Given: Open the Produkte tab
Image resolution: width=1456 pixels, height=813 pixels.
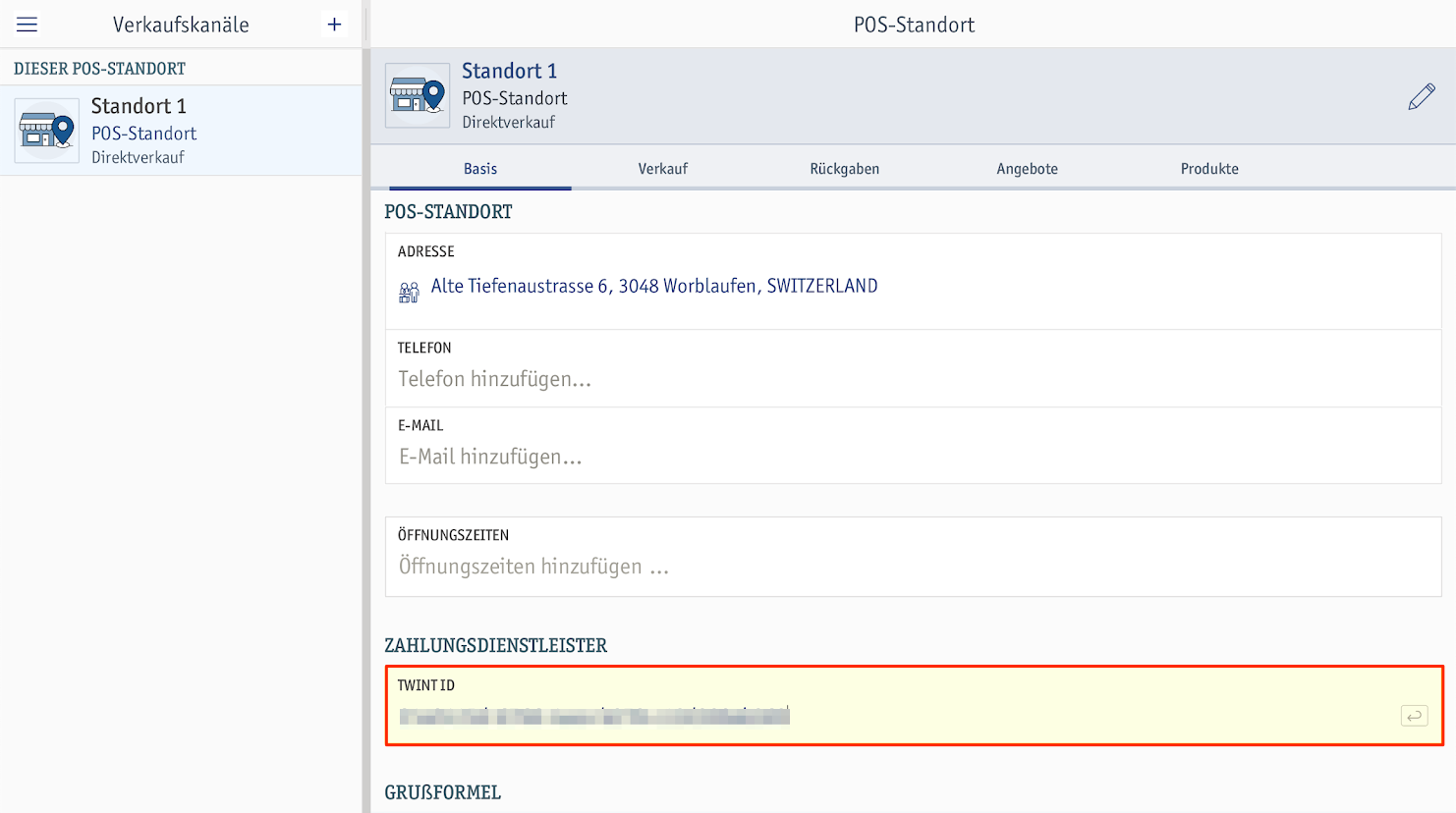Looking at the screenshot, I should click(1209, 169).
